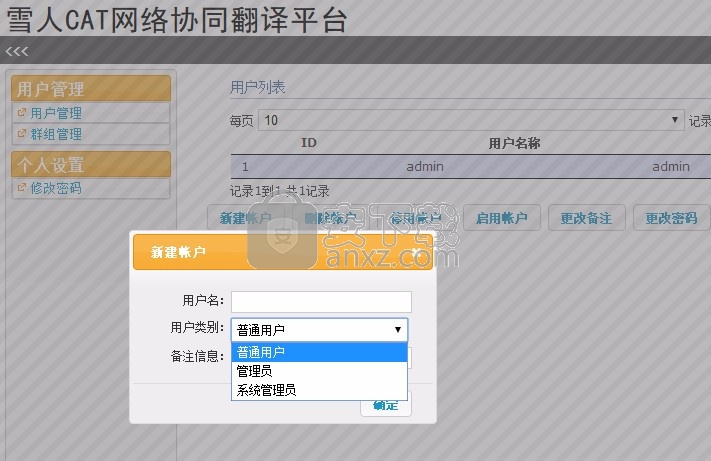Select the admin row in user list

471,166
